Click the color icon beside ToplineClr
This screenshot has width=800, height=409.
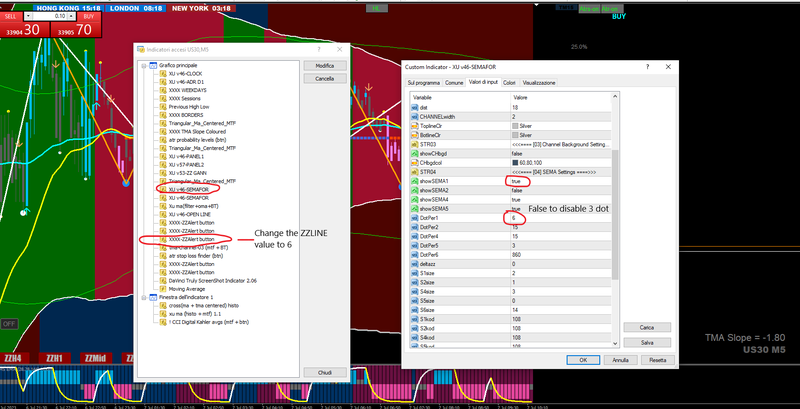coord(415,126)
